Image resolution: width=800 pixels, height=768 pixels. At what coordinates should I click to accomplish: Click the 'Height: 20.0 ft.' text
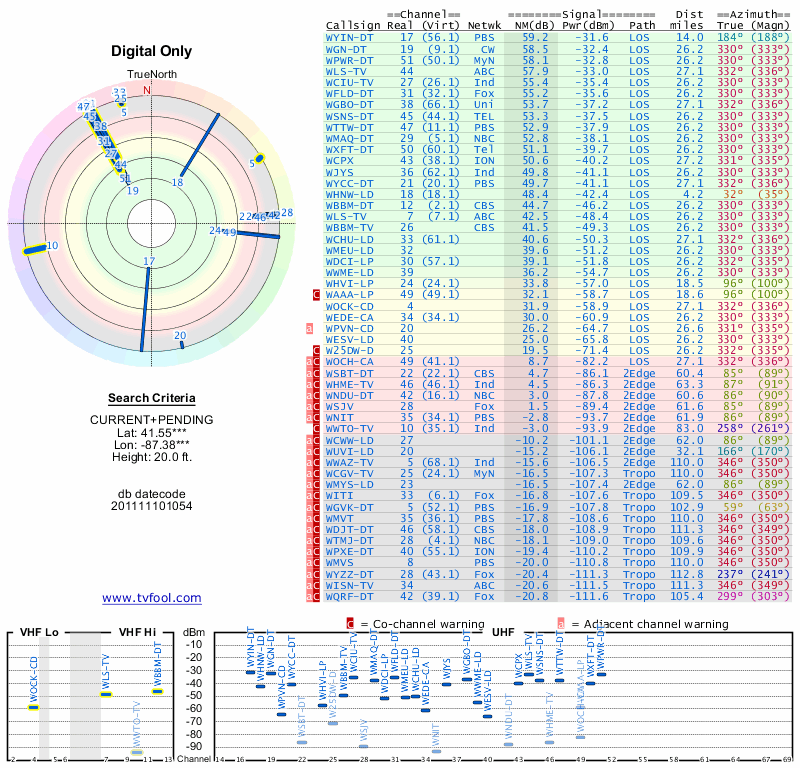[152, 457]
